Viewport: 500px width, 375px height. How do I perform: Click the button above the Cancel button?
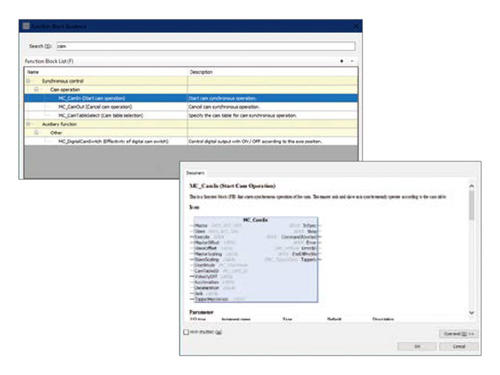point(459,334)
